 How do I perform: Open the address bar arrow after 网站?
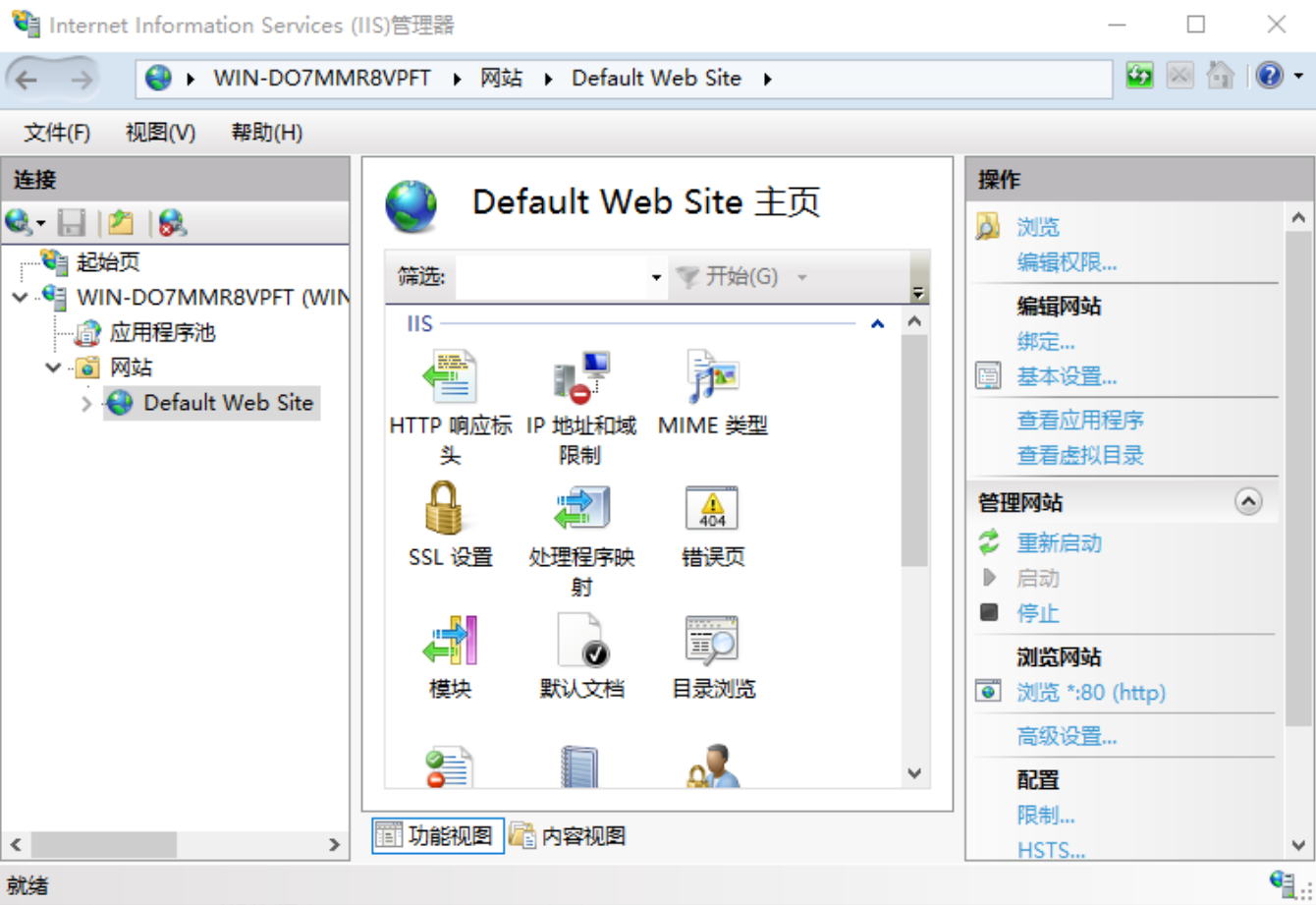click(x=547, y=79)
